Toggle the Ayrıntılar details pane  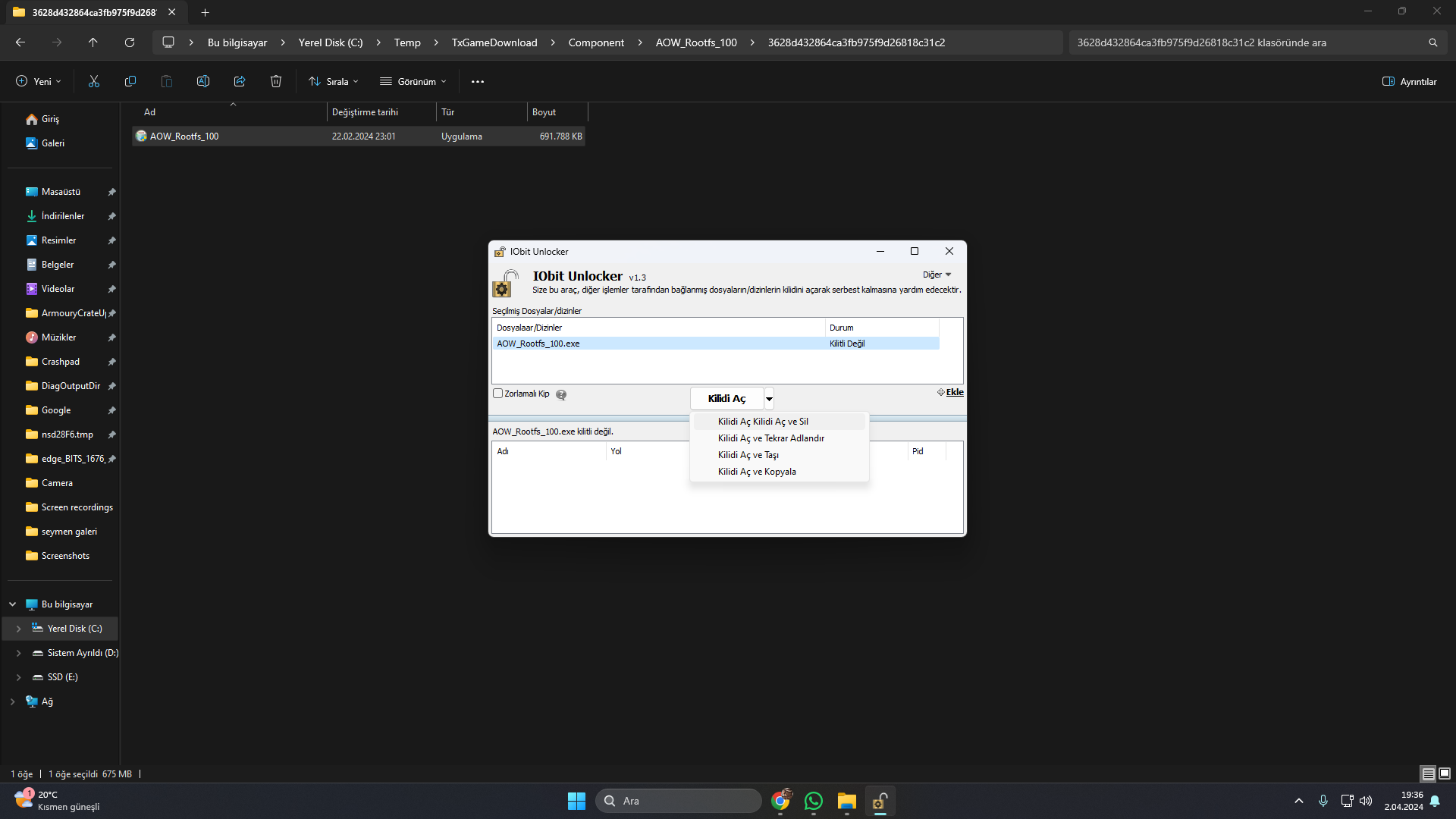[x=1409, y=81]
